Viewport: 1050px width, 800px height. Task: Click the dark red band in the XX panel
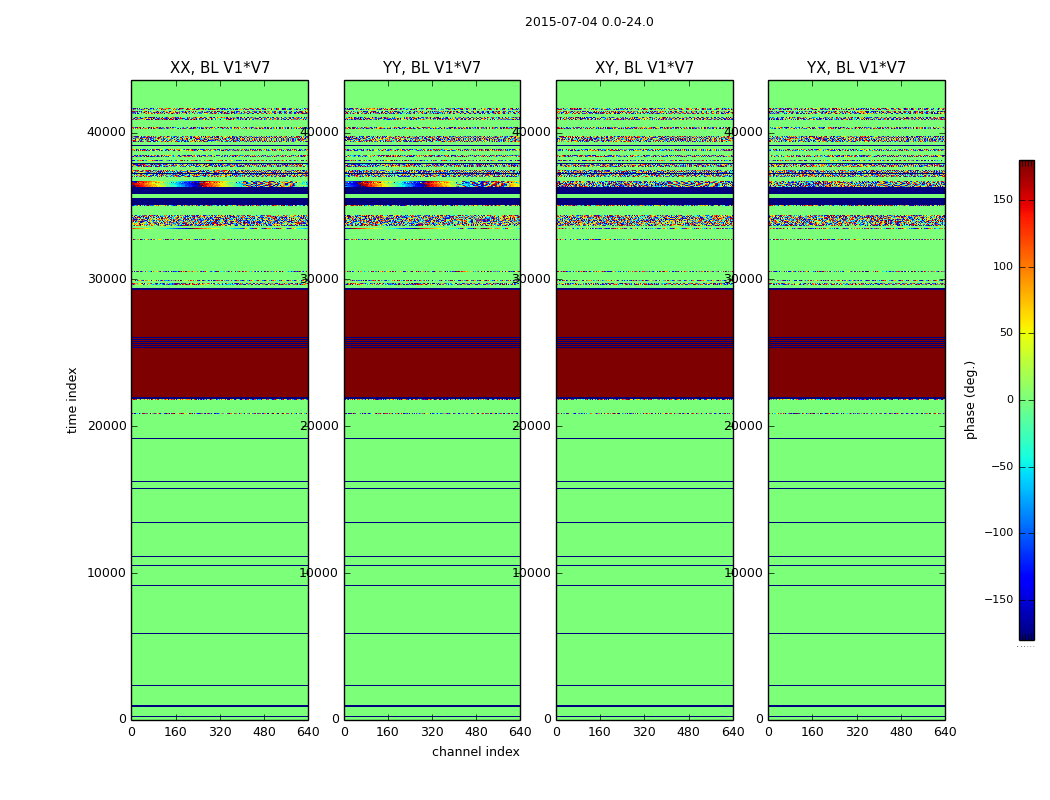[220, 343]
